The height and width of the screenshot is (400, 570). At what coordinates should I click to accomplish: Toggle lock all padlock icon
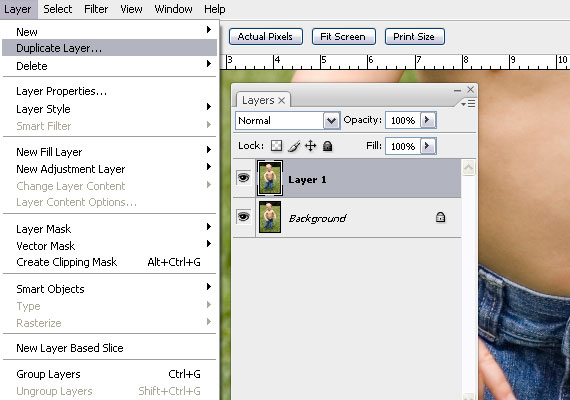(328, 146)
